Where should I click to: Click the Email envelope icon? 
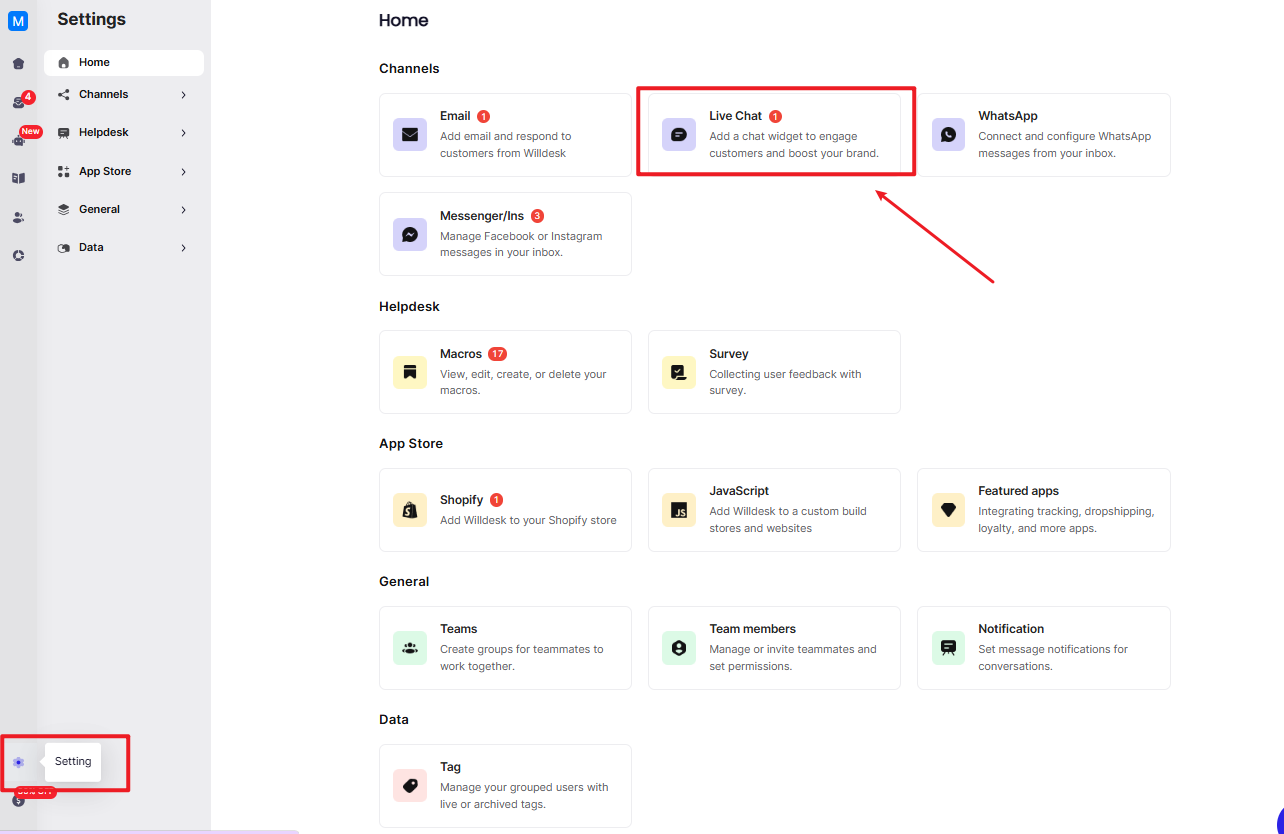(x=410, y=134)
